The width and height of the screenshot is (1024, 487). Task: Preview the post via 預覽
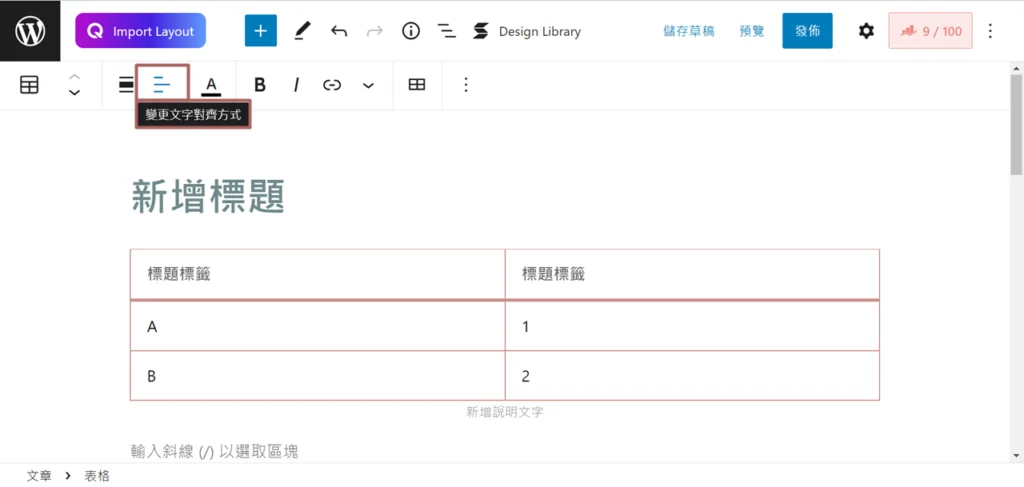(752, 31)
